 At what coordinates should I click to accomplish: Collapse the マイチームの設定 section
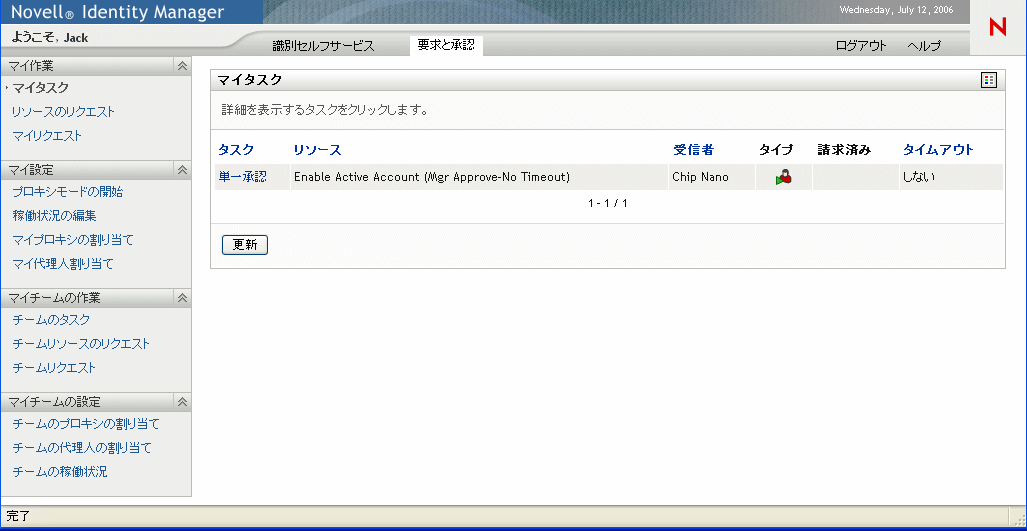tap(183, 401)
